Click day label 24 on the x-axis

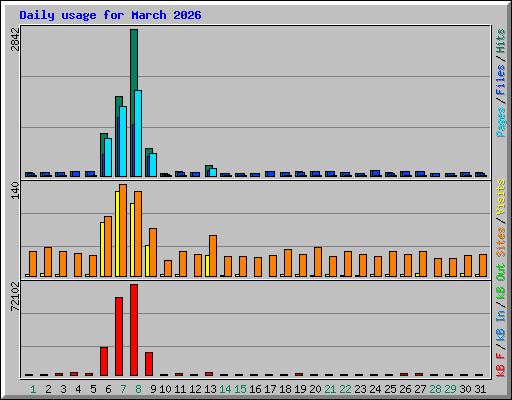click(x=375, y=389)
